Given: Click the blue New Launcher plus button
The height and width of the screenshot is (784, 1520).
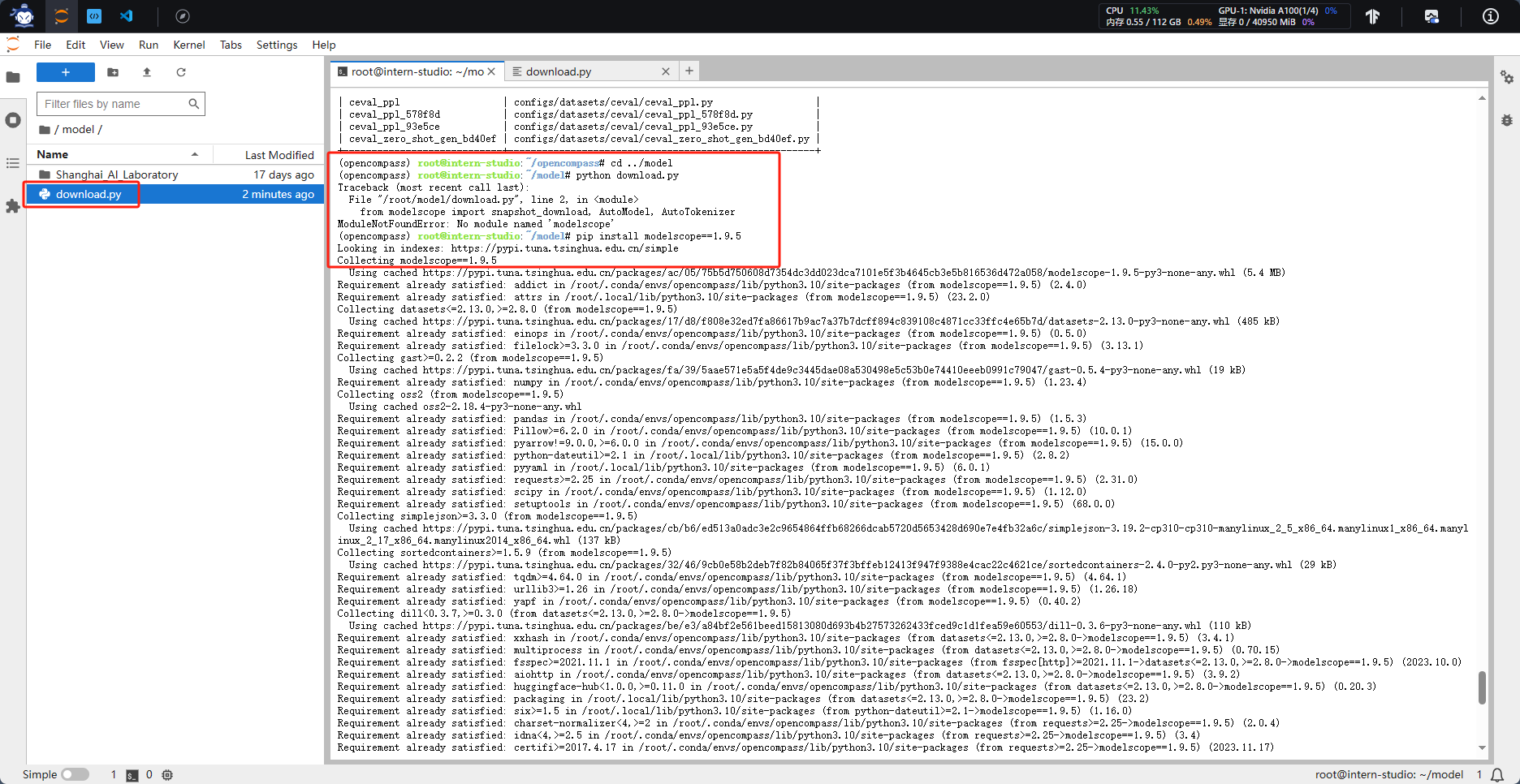Looking at the screenshot, I should [66, 72].
